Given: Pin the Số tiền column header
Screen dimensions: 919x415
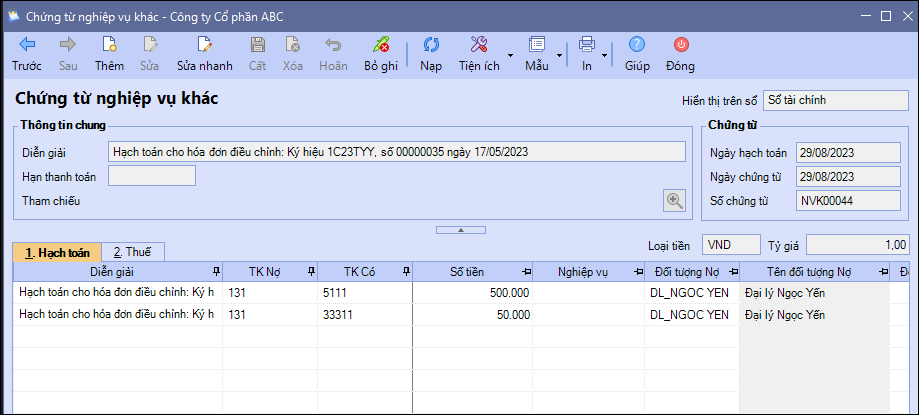Looking at the screenshot, I should click(x=526, y=272).
